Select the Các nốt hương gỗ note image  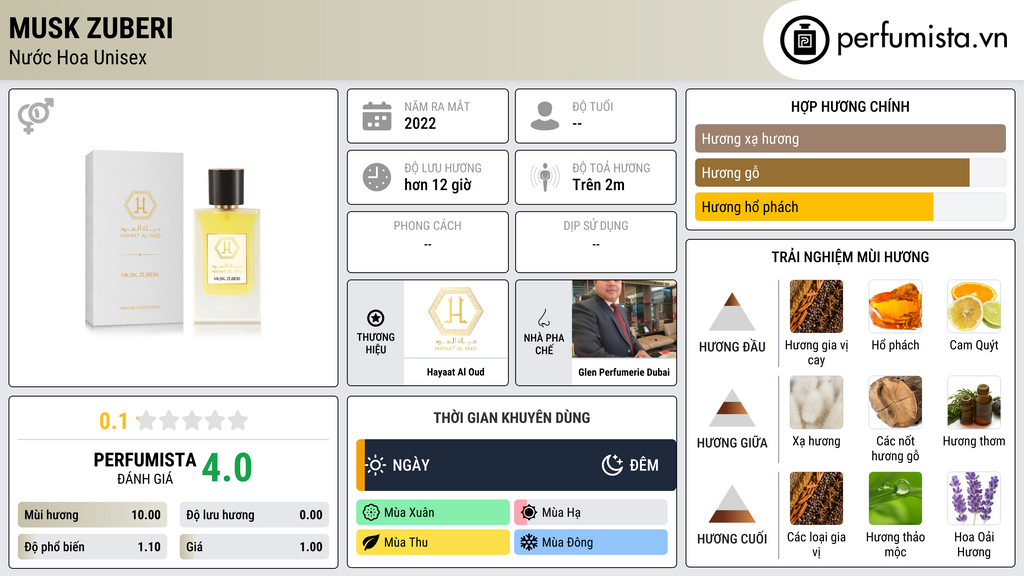click(895, 403)
